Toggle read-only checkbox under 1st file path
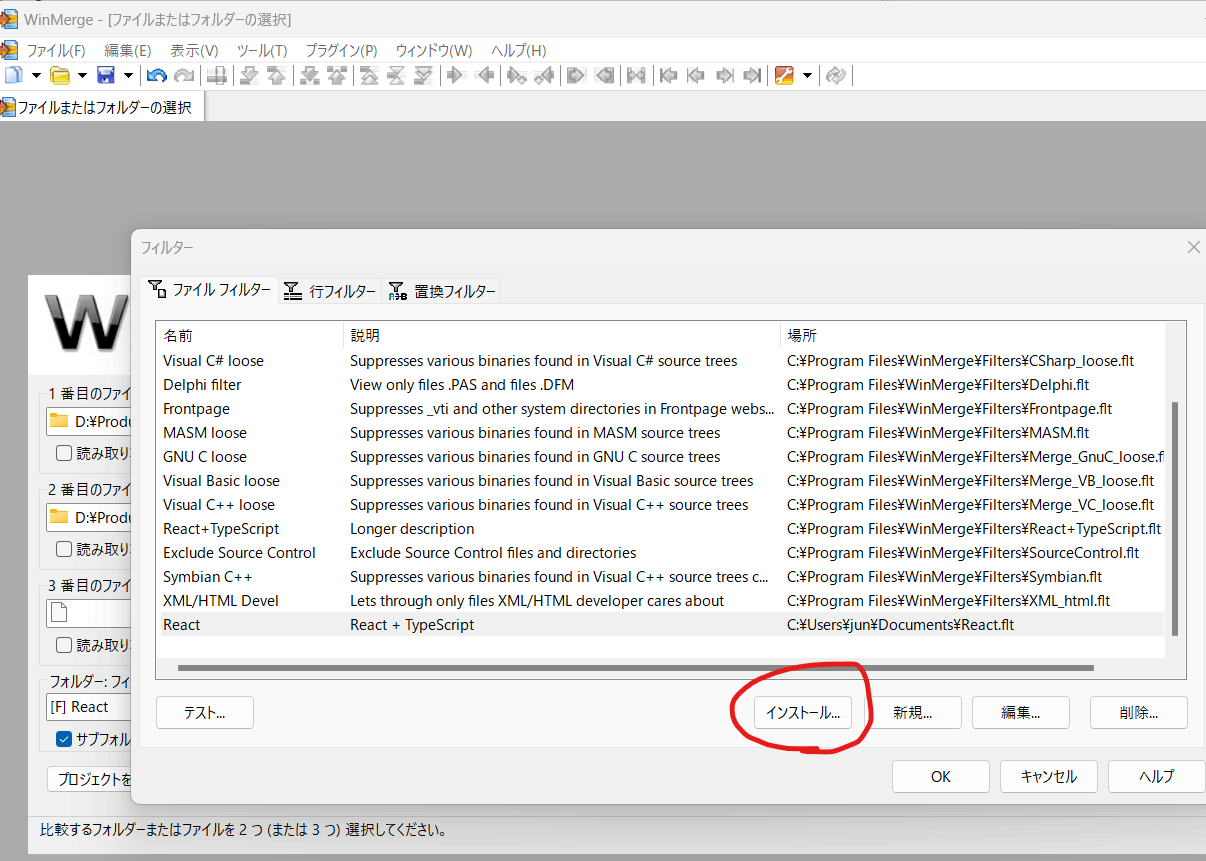This screenshot has height=861, width=1206. point(64,453)
